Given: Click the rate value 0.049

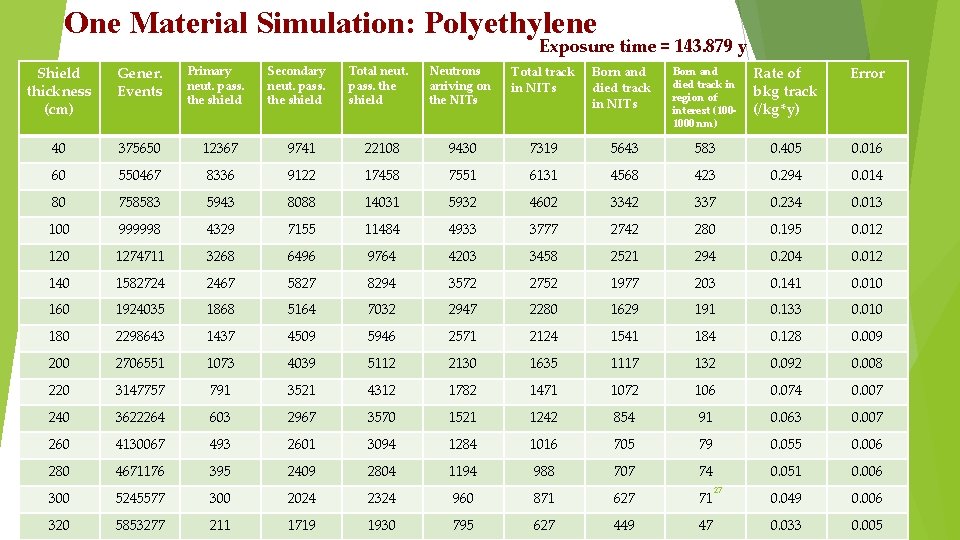Looking at the screenshot, I should [x=786, y=498].
